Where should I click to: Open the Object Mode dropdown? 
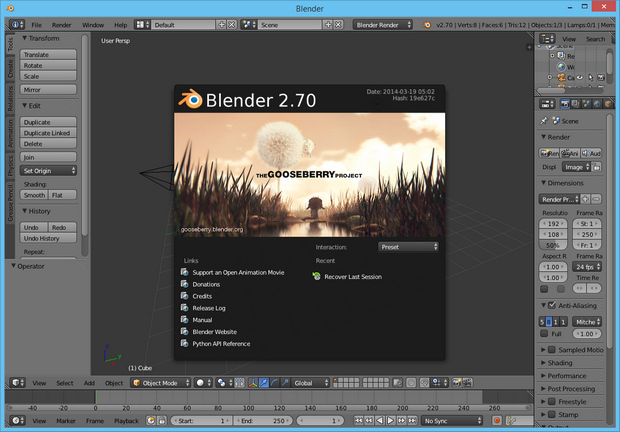pos(161,383)
